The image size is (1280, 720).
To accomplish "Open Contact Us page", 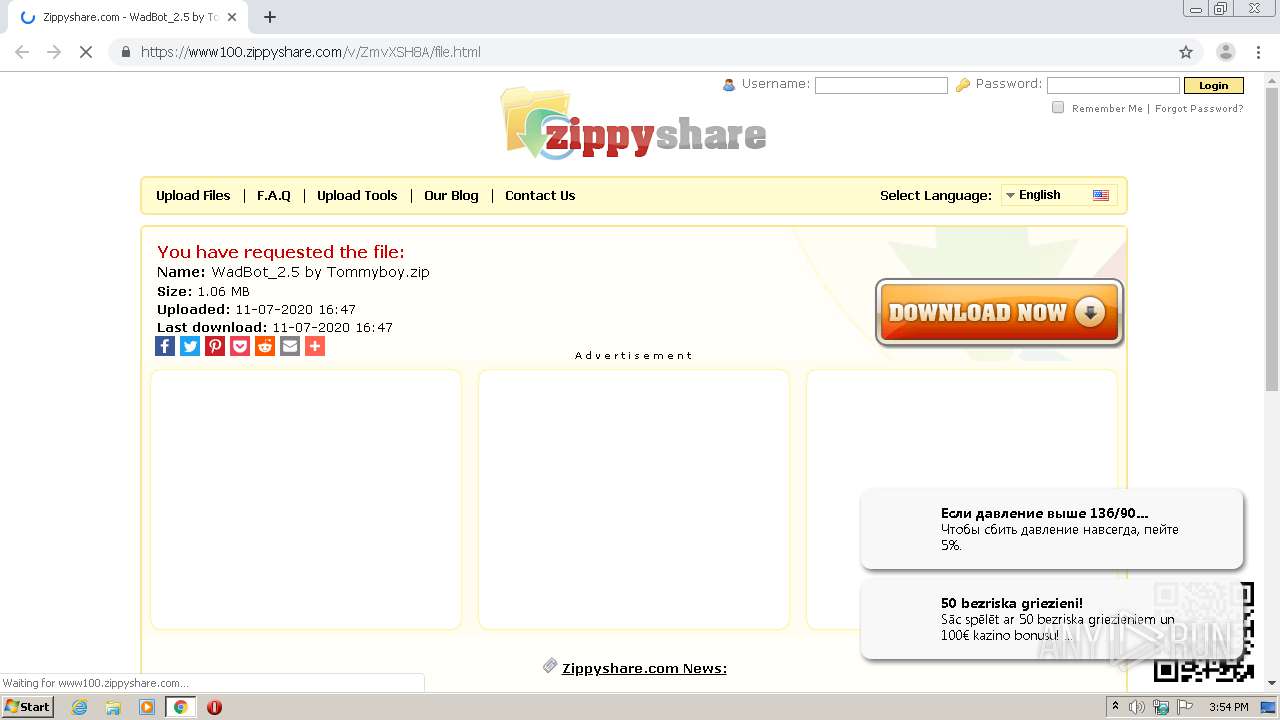I will click(540, 196).
